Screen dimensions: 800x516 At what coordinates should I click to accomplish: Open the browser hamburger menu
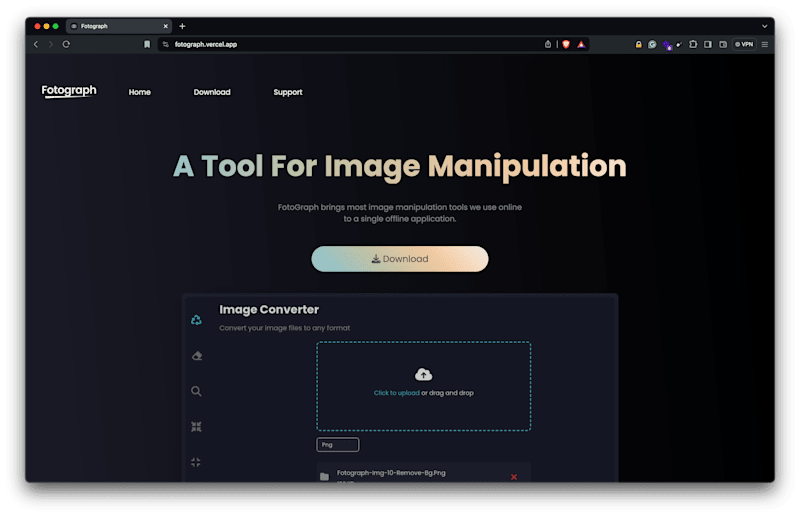coord(765,44)
